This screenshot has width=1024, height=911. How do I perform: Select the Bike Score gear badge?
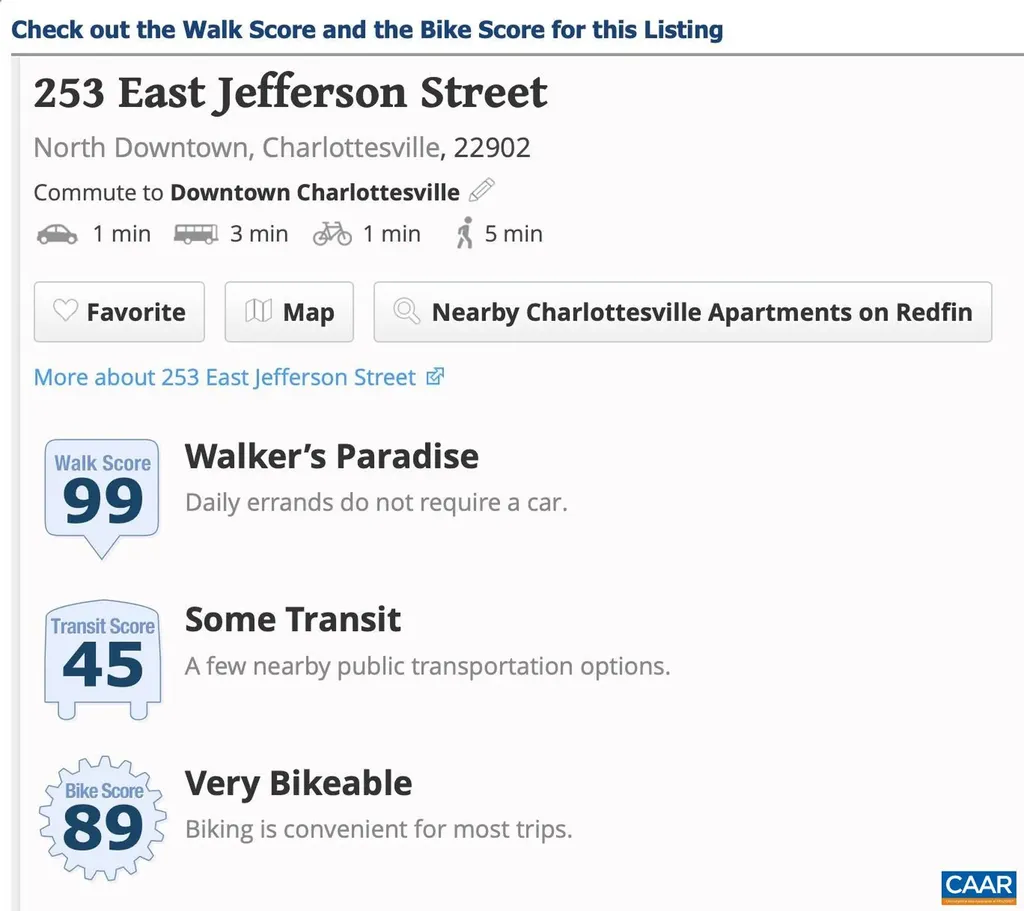click(101, 818)
